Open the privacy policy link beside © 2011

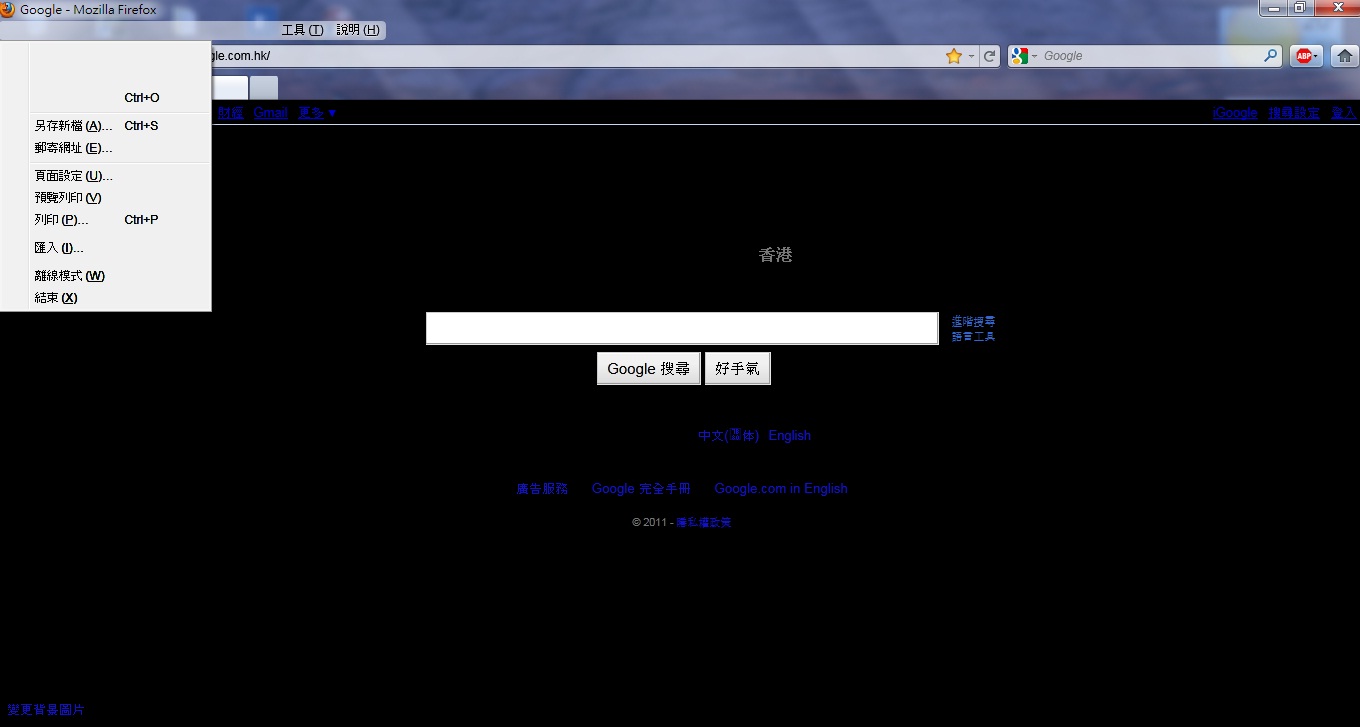click(704, 522)
